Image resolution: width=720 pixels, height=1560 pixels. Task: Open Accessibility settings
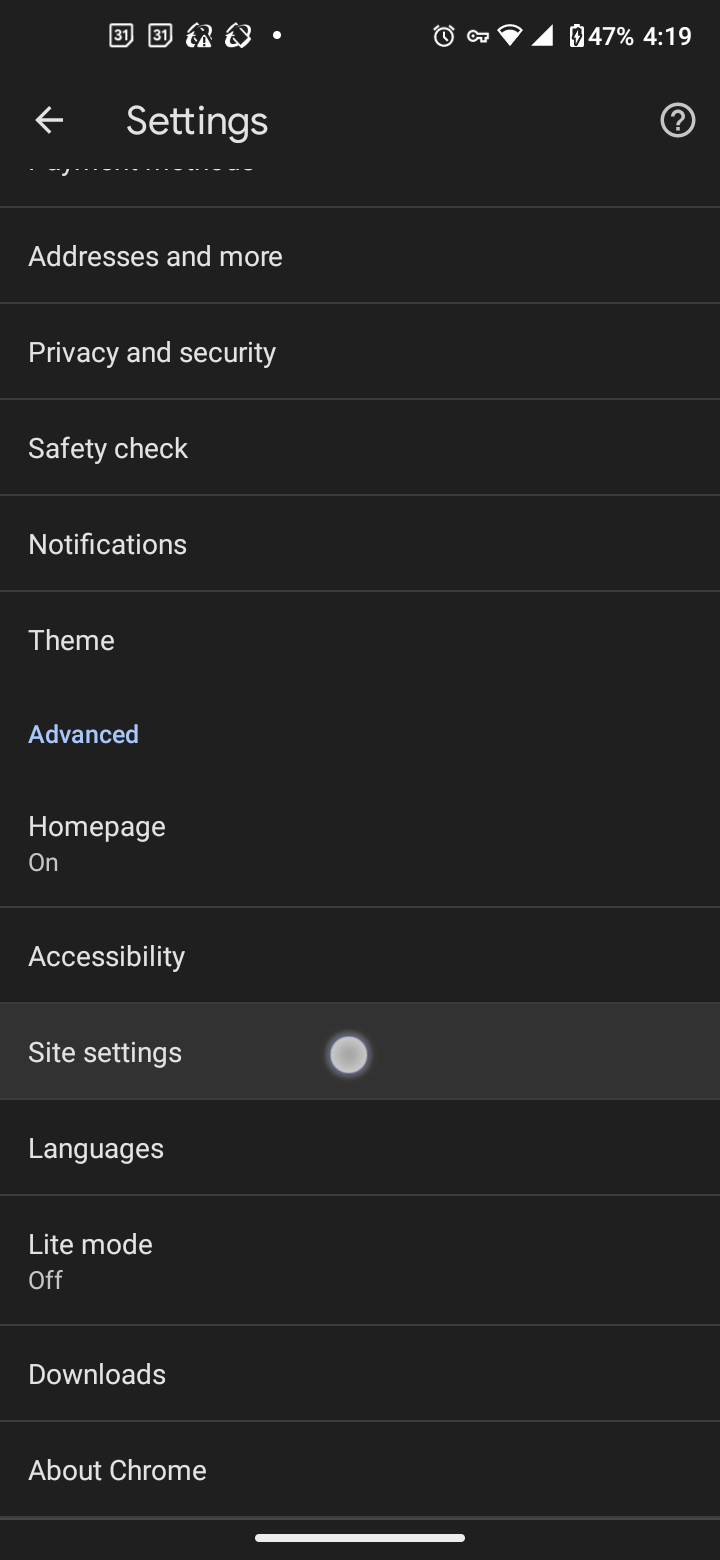360,956
